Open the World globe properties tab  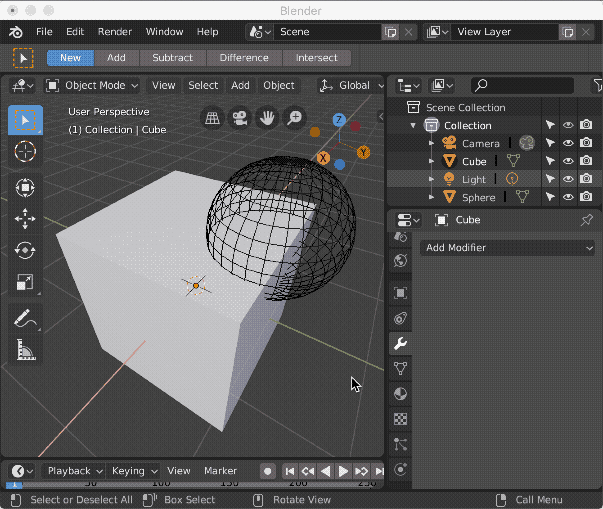pos(400,261)
